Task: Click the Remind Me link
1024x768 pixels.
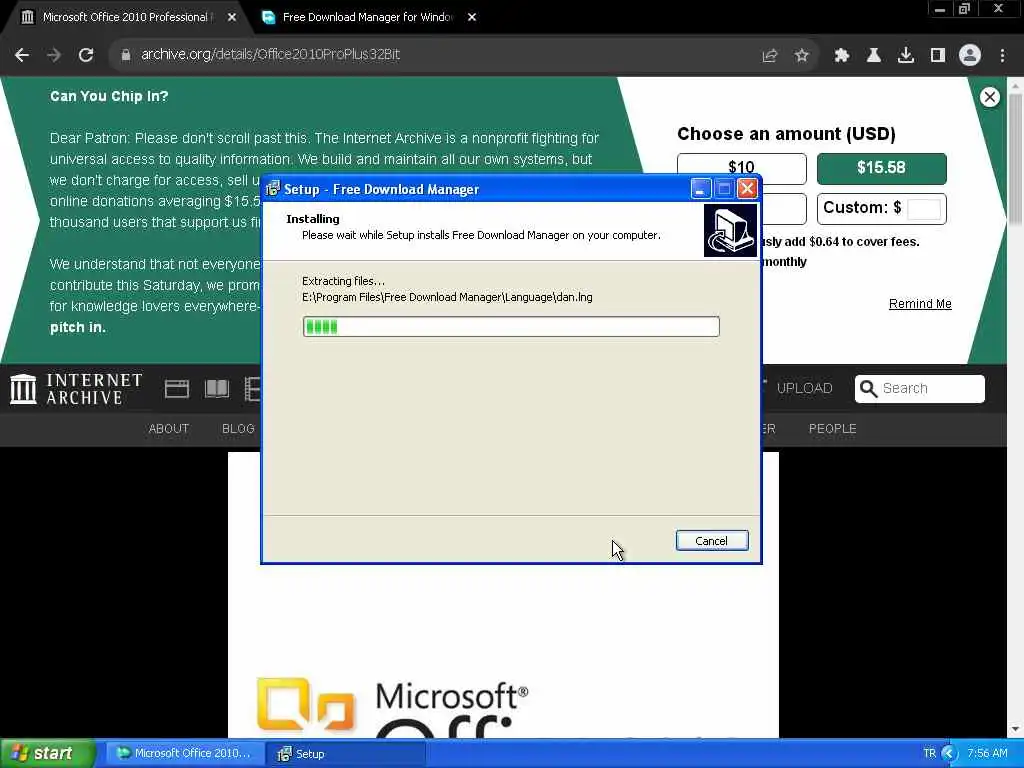Action: 920,304
